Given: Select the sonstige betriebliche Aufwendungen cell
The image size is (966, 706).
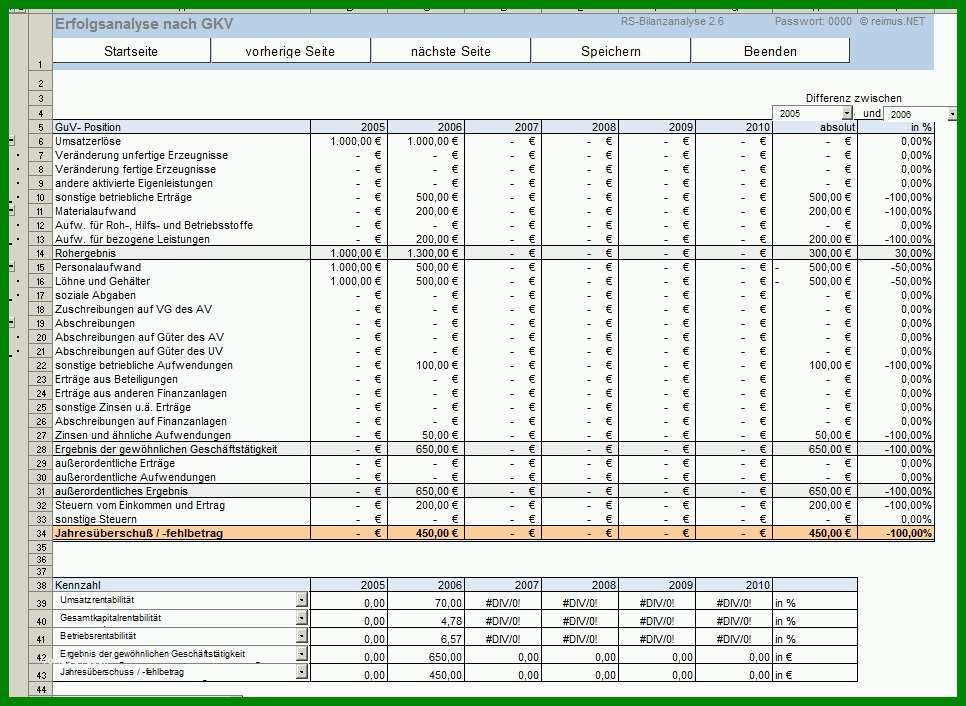Looking at the screenshot, I should [x=182, y=365].
